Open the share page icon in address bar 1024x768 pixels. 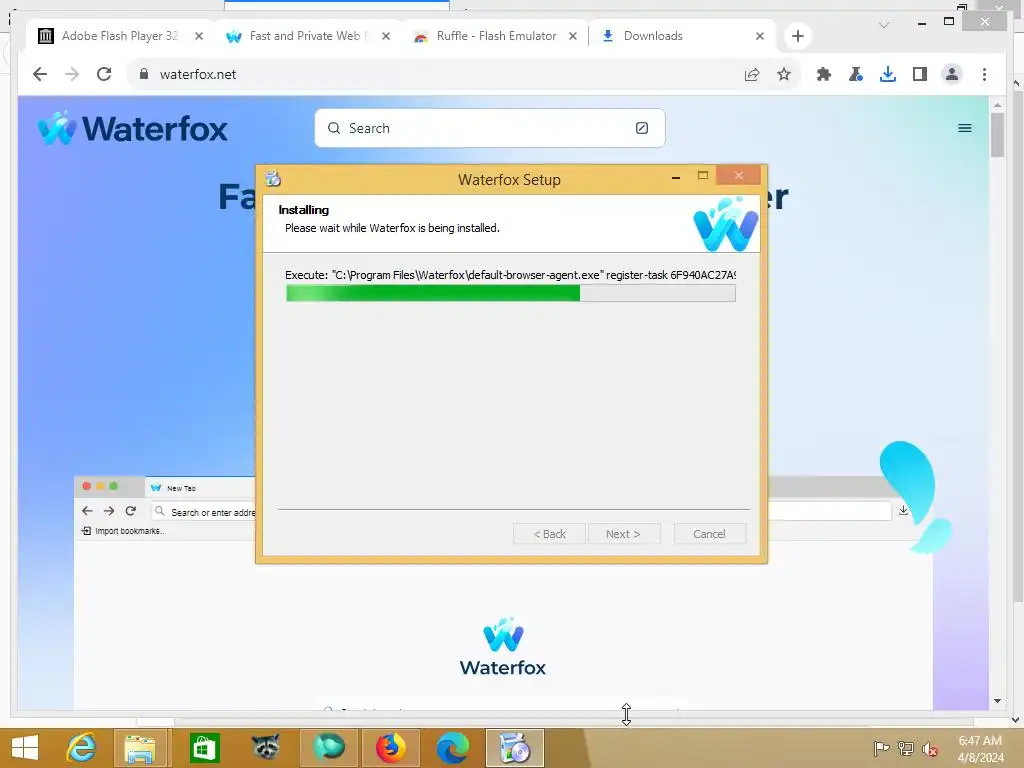752,74
